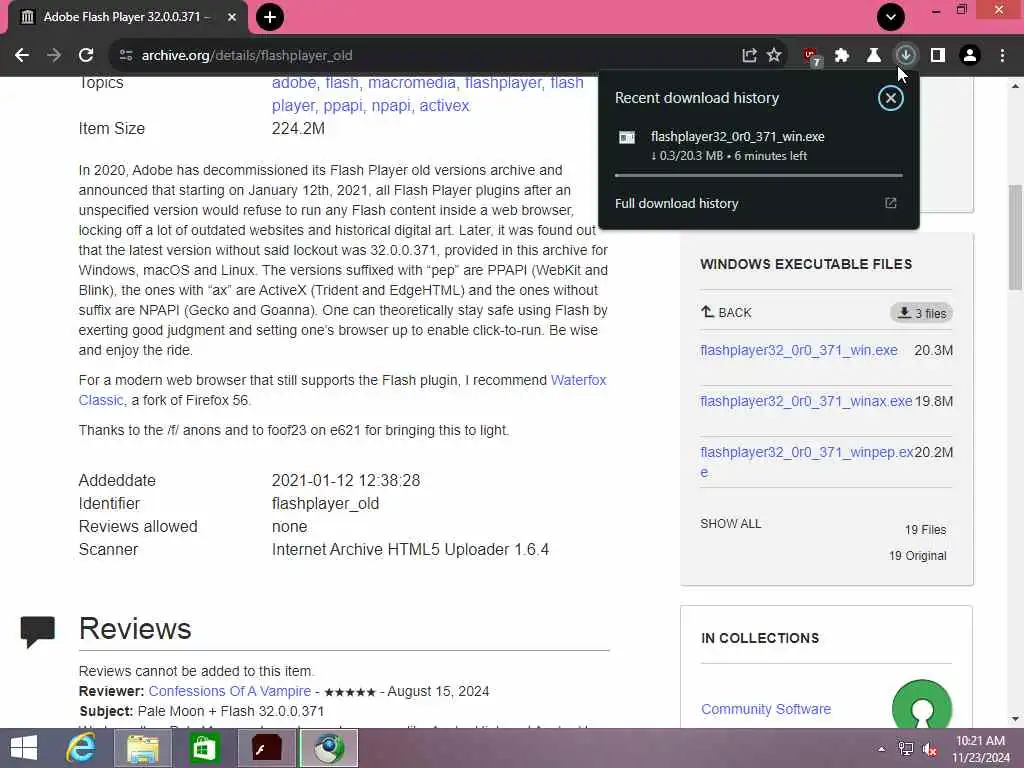Open the profile avatar menu
This screenshot has height=768, width=1024.
coord(970,56)
